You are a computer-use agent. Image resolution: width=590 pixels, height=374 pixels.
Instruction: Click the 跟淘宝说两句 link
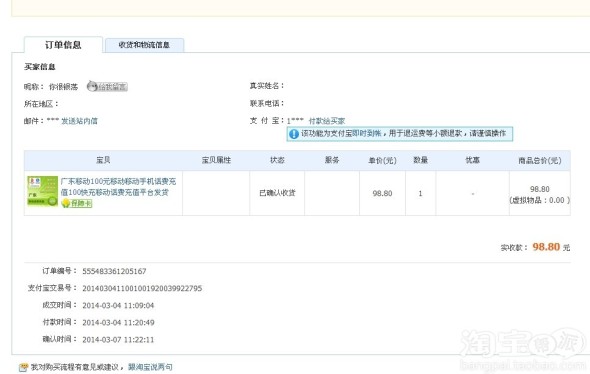(x=151, y=367)
